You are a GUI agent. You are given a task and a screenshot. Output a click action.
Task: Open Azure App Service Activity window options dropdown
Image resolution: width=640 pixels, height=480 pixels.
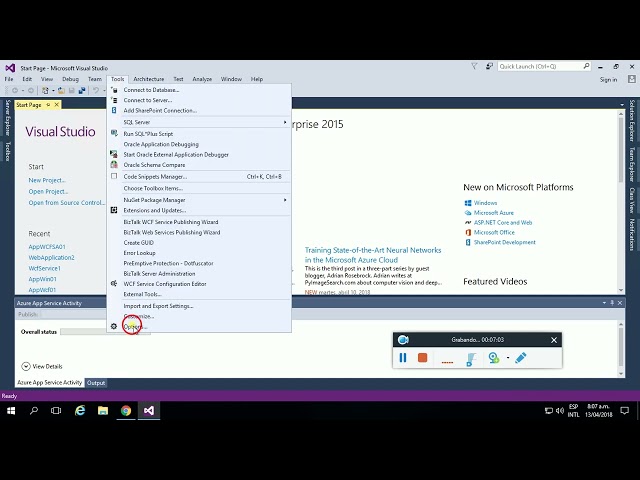[604, 303]
